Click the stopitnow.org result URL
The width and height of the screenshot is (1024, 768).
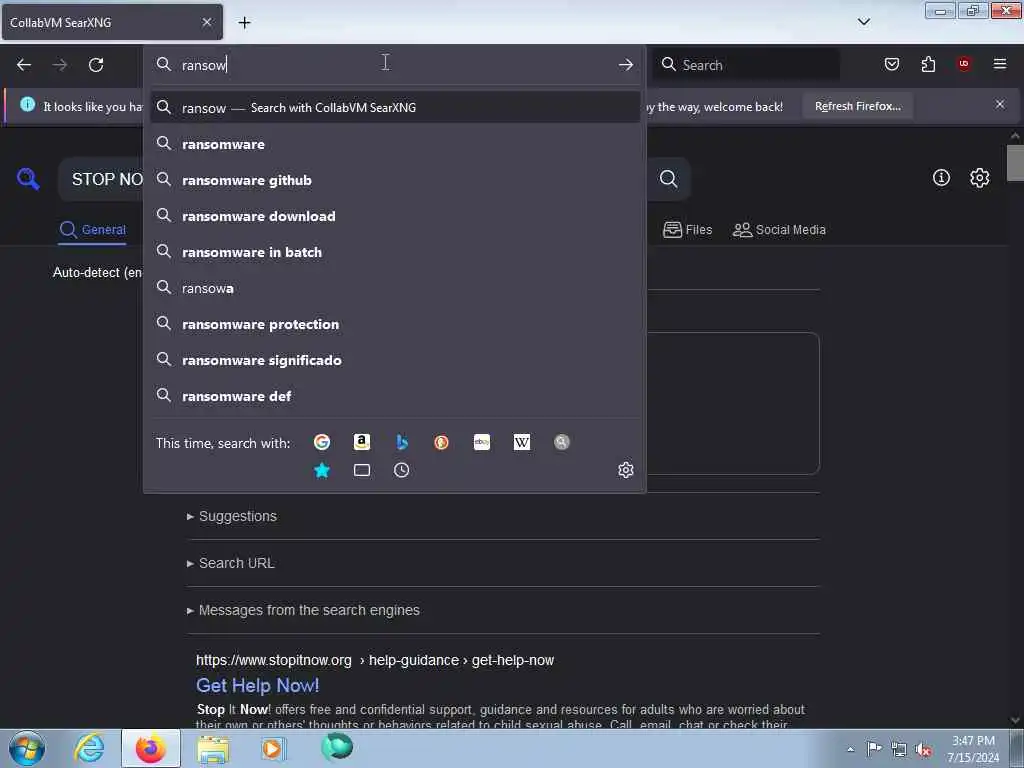(375, 660)
